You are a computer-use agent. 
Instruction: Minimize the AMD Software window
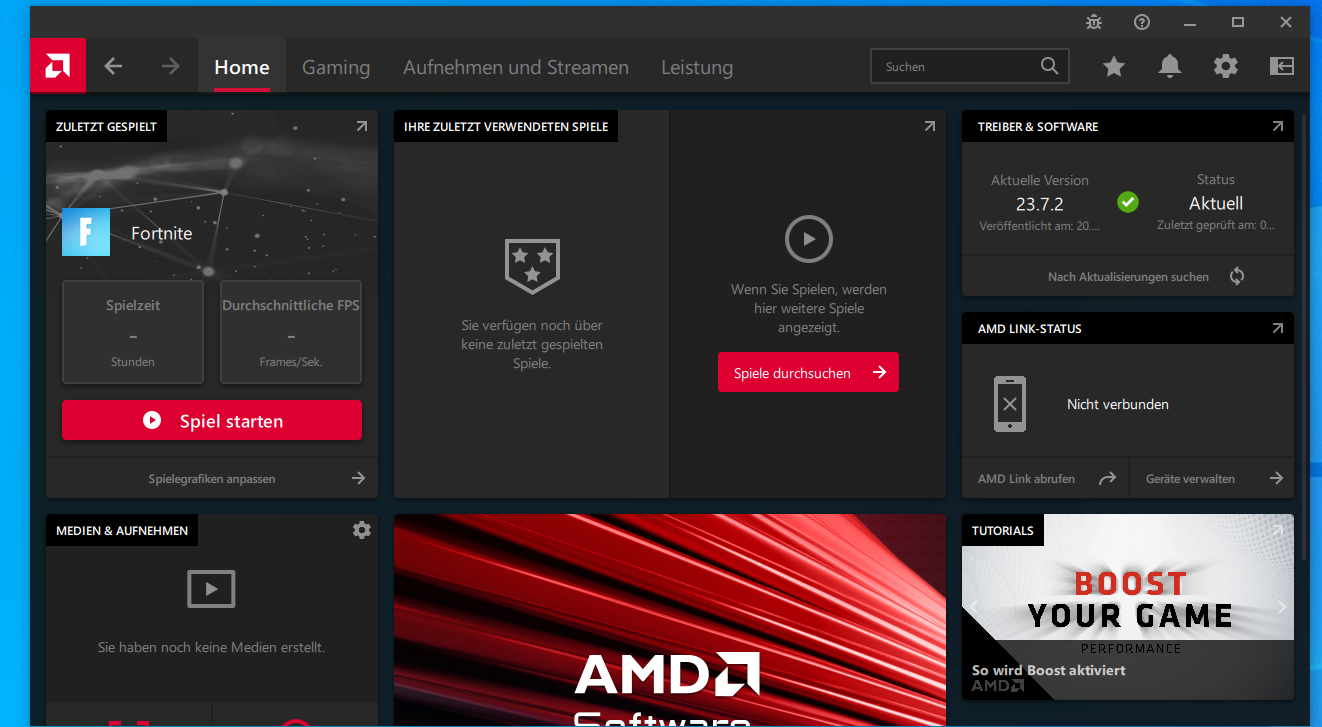(1190, 22)
